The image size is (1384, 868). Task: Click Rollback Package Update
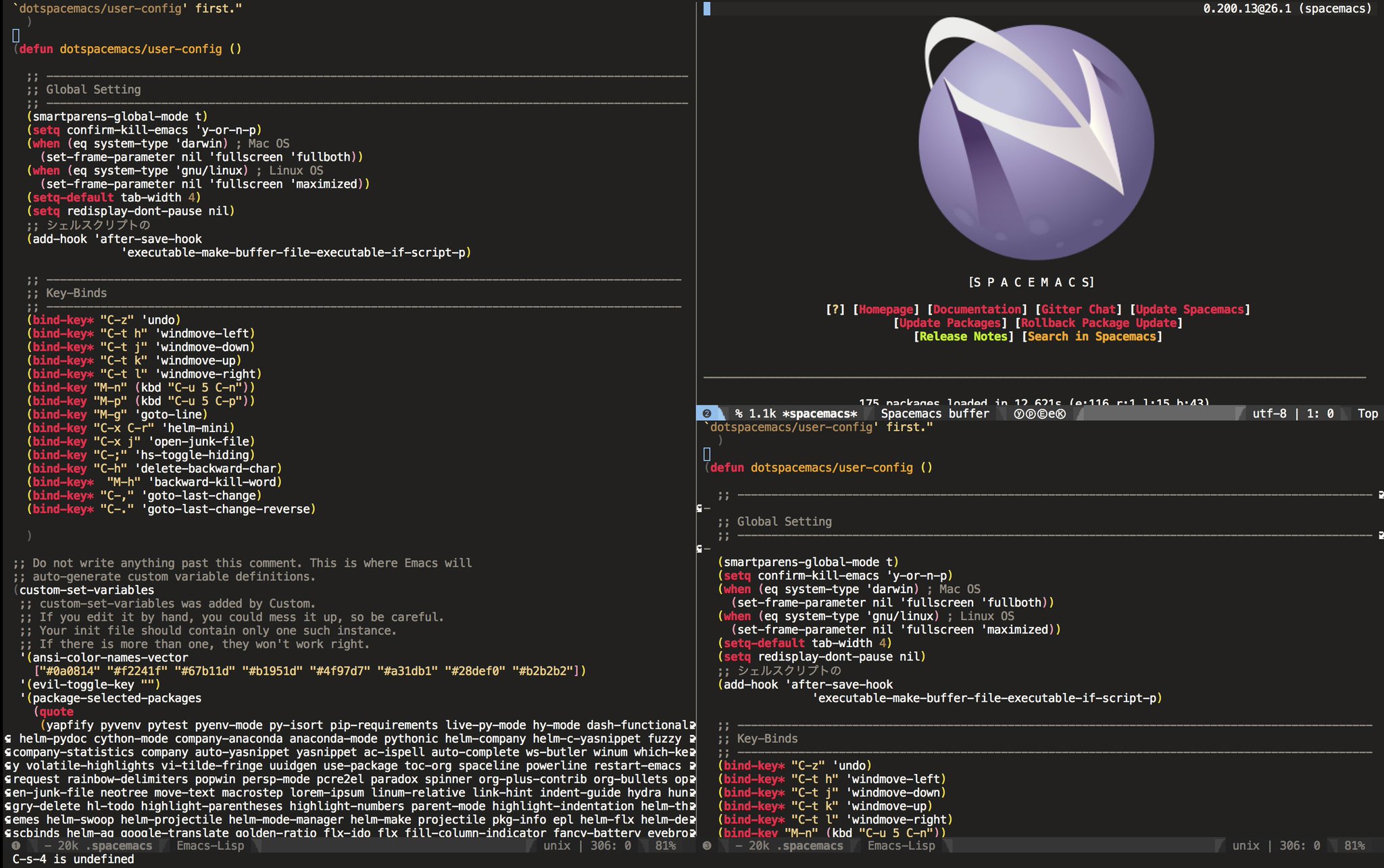(1099, 323)
